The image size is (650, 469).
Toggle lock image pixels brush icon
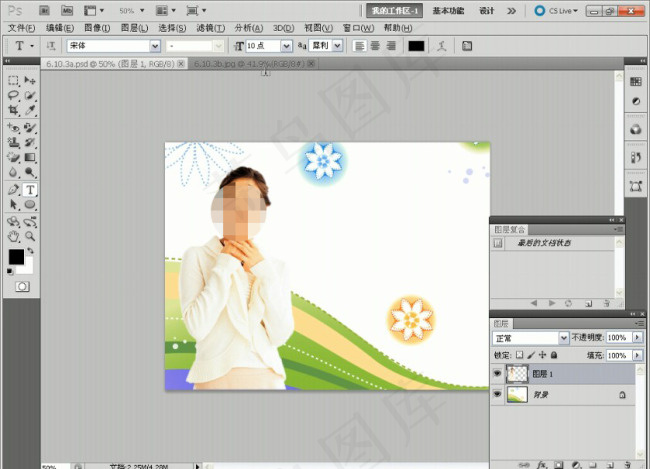click(x=531, y=355)
